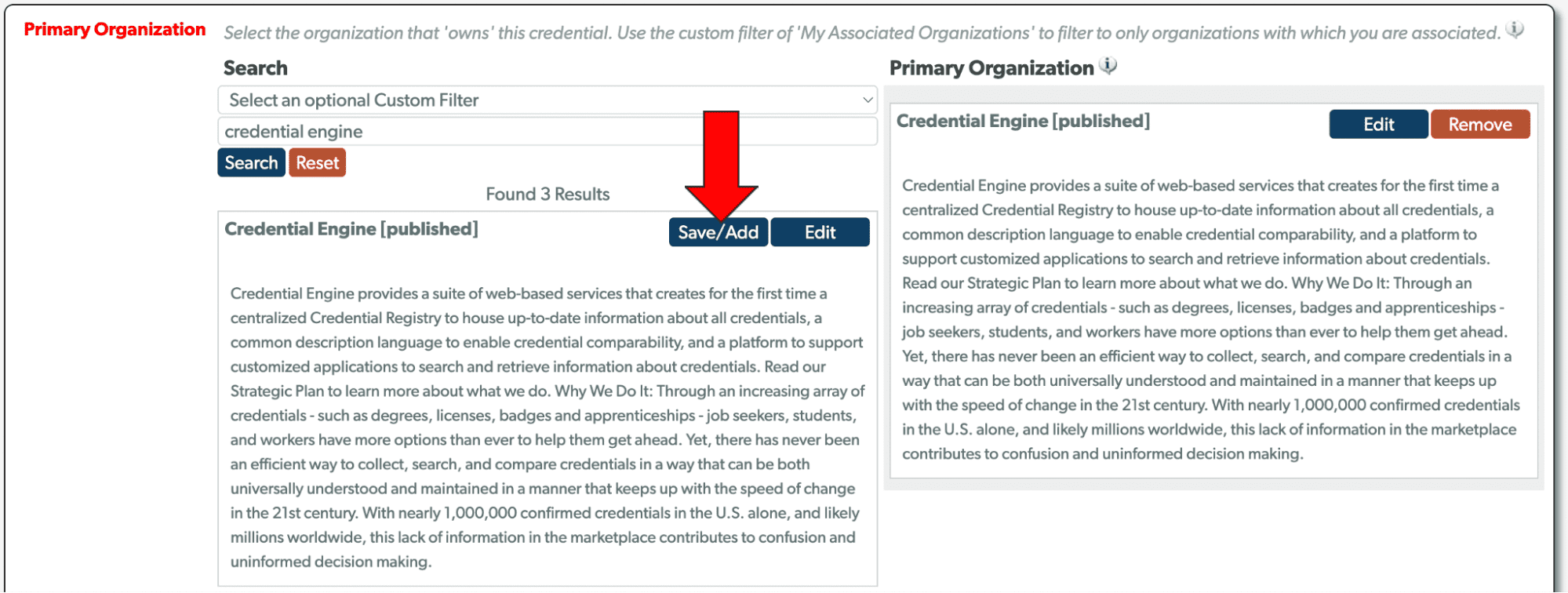Remove Credential Engine as Primary Organization
Viewport: 1568px width, 593px height.
click(1479, 123)
